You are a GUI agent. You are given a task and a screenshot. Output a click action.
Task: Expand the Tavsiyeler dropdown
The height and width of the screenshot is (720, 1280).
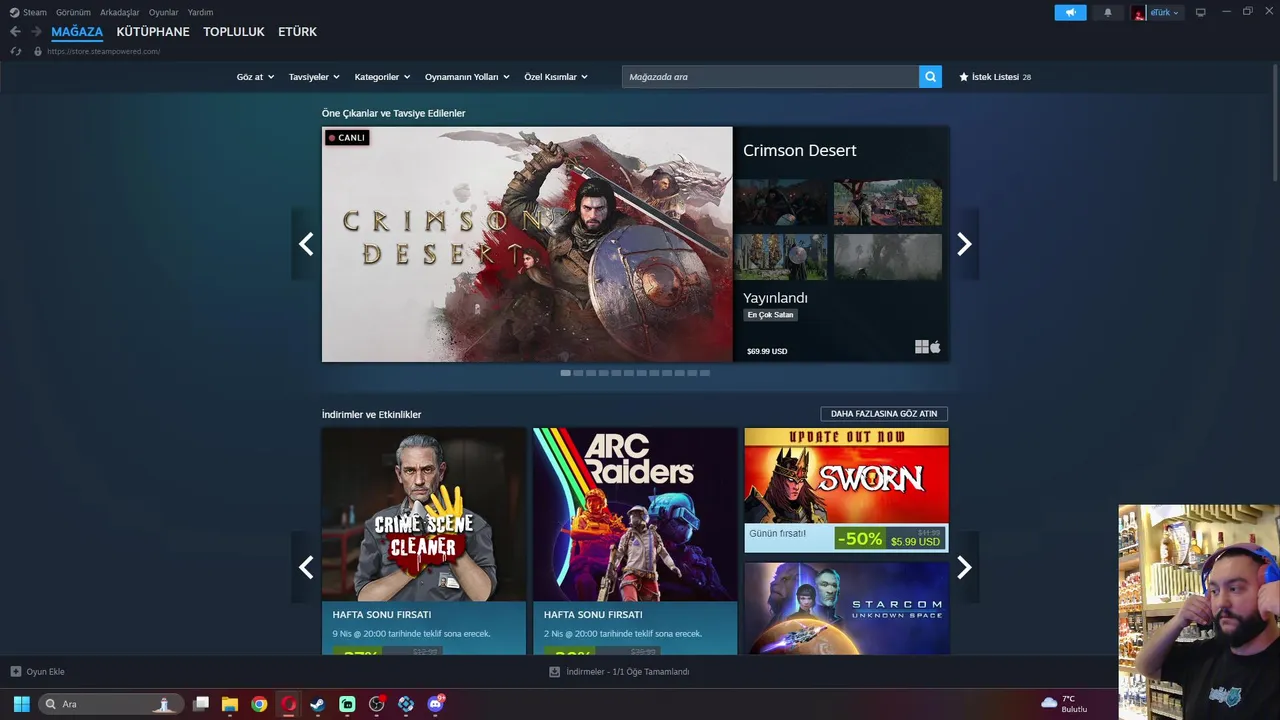(314, 77)
